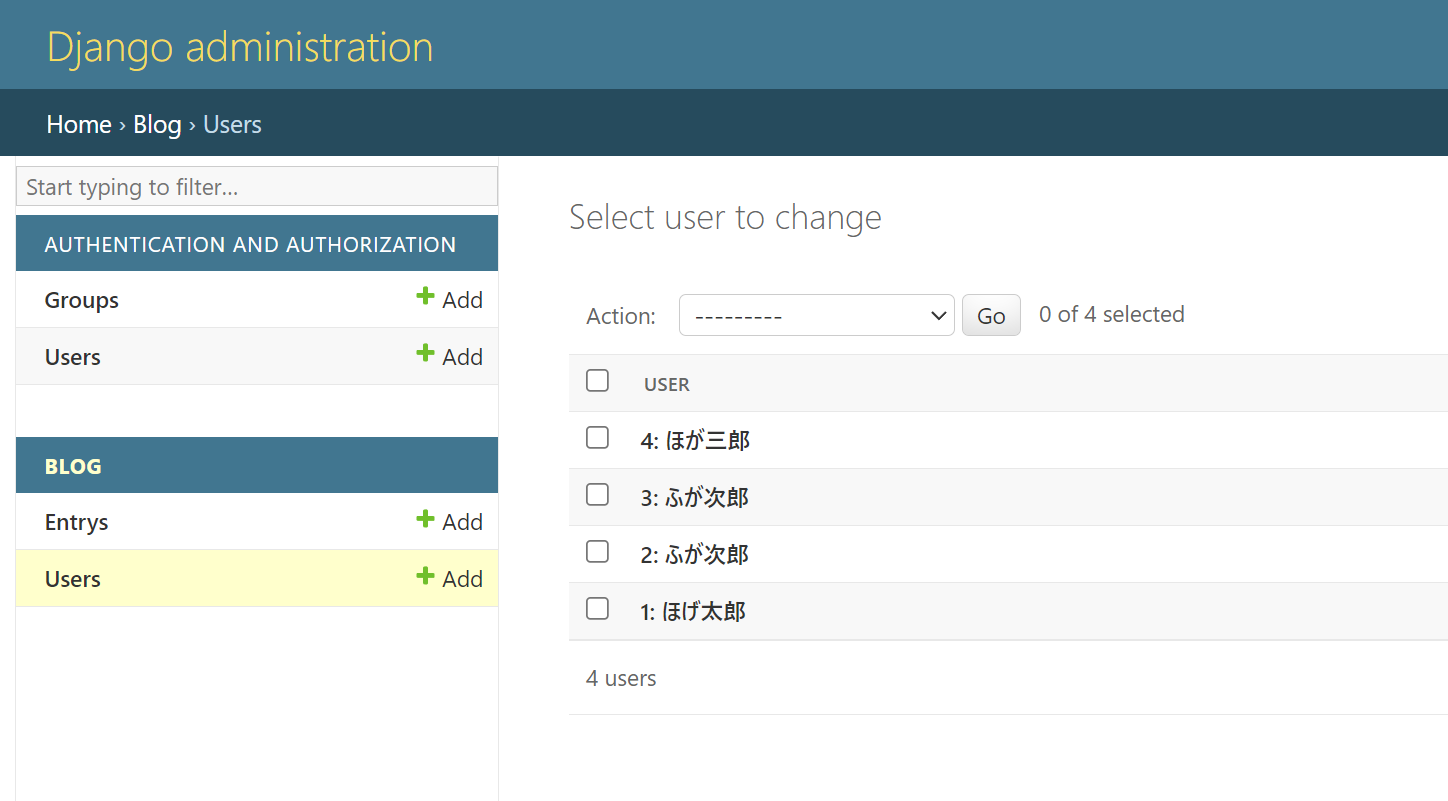Screen dimensions: 1448x801
Task: Go to Blog in the breadcrumb
Action: pos(157,124)
